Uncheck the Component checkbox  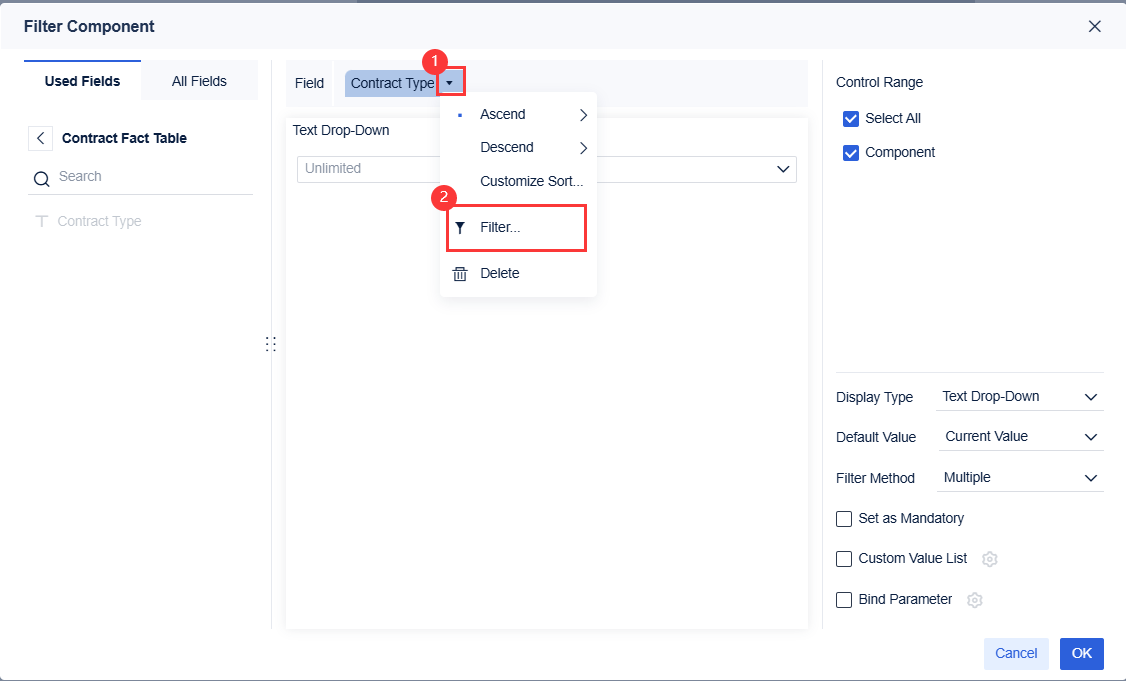(x=850, y=152)
